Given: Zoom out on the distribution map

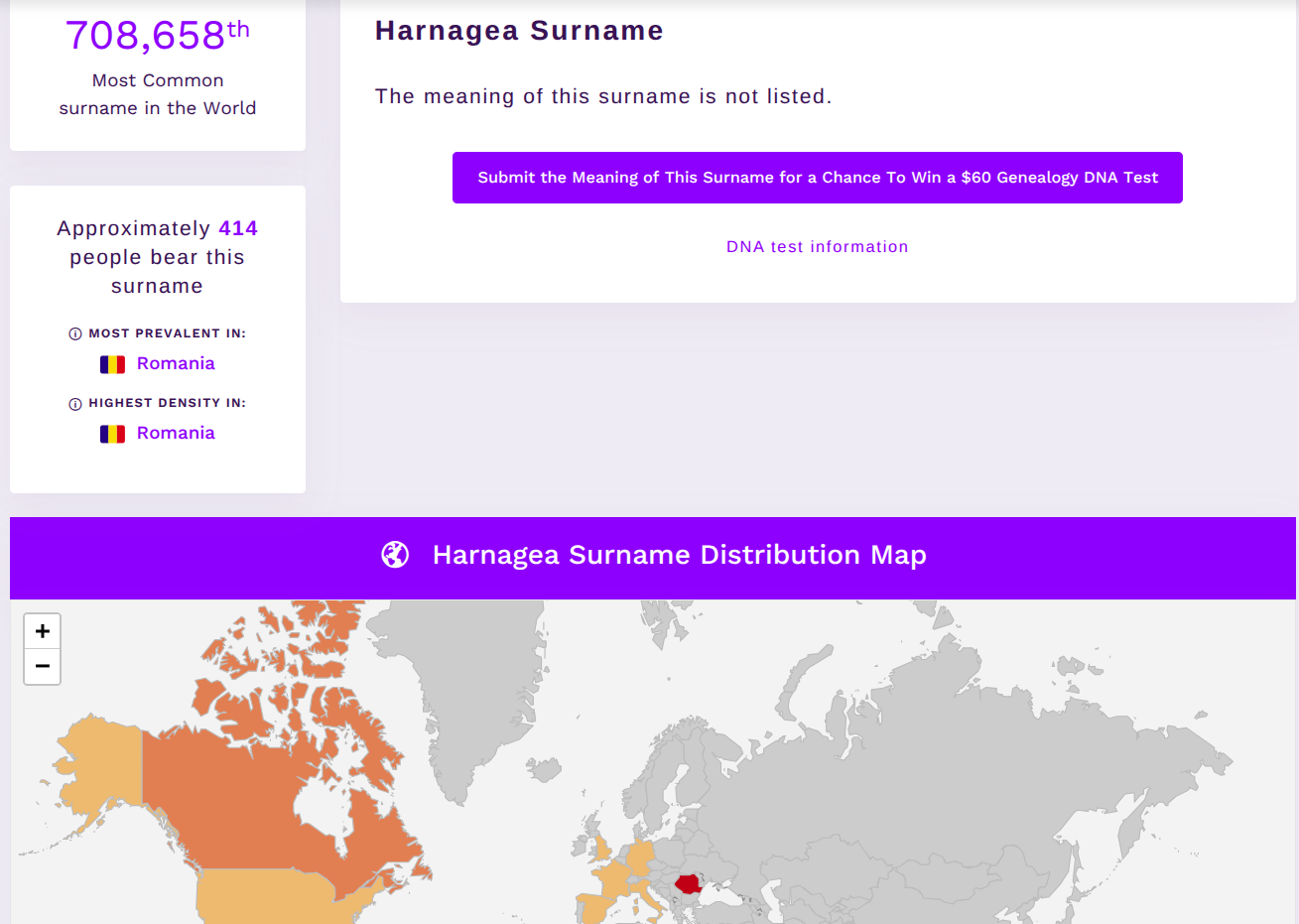Looking at the screenshot, I should click(42, 666).
